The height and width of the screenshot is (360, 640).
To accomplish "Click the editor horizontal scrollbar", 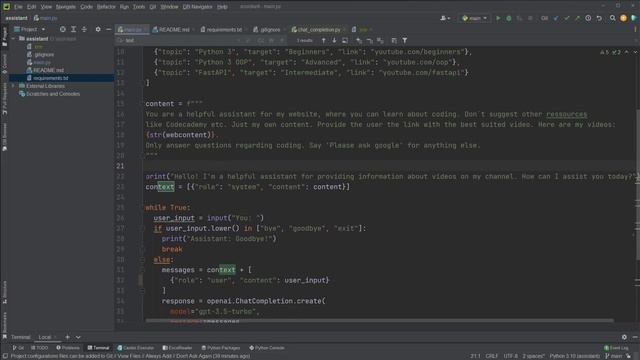I will point(379,321).
